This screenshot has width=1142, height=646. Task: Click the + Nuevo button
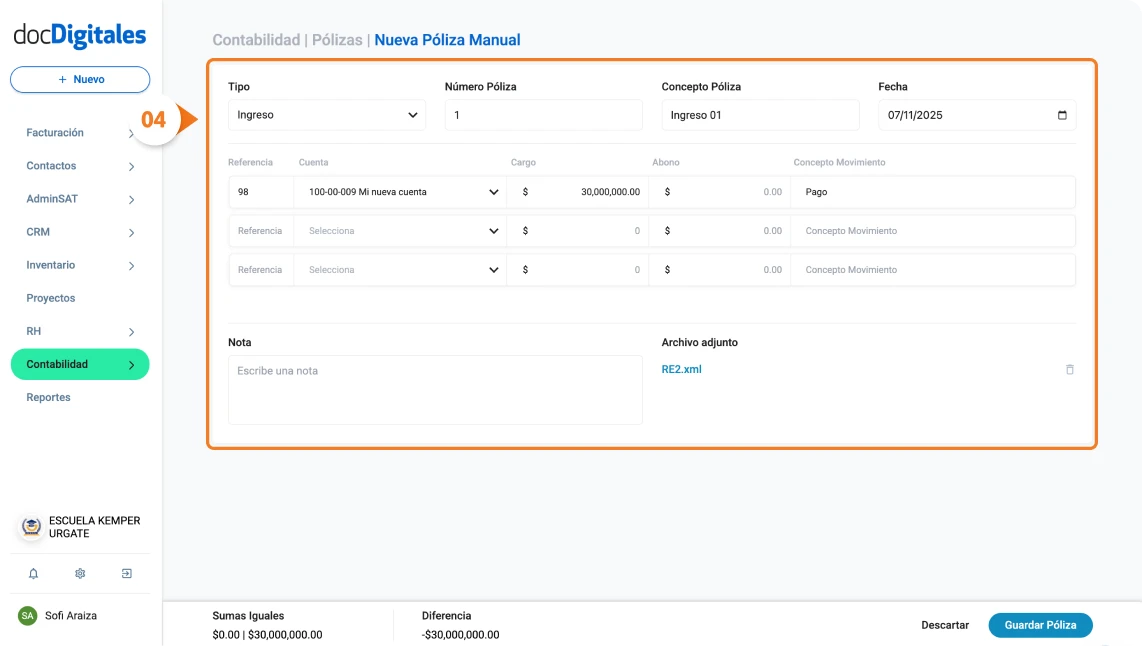pos(79,79)
